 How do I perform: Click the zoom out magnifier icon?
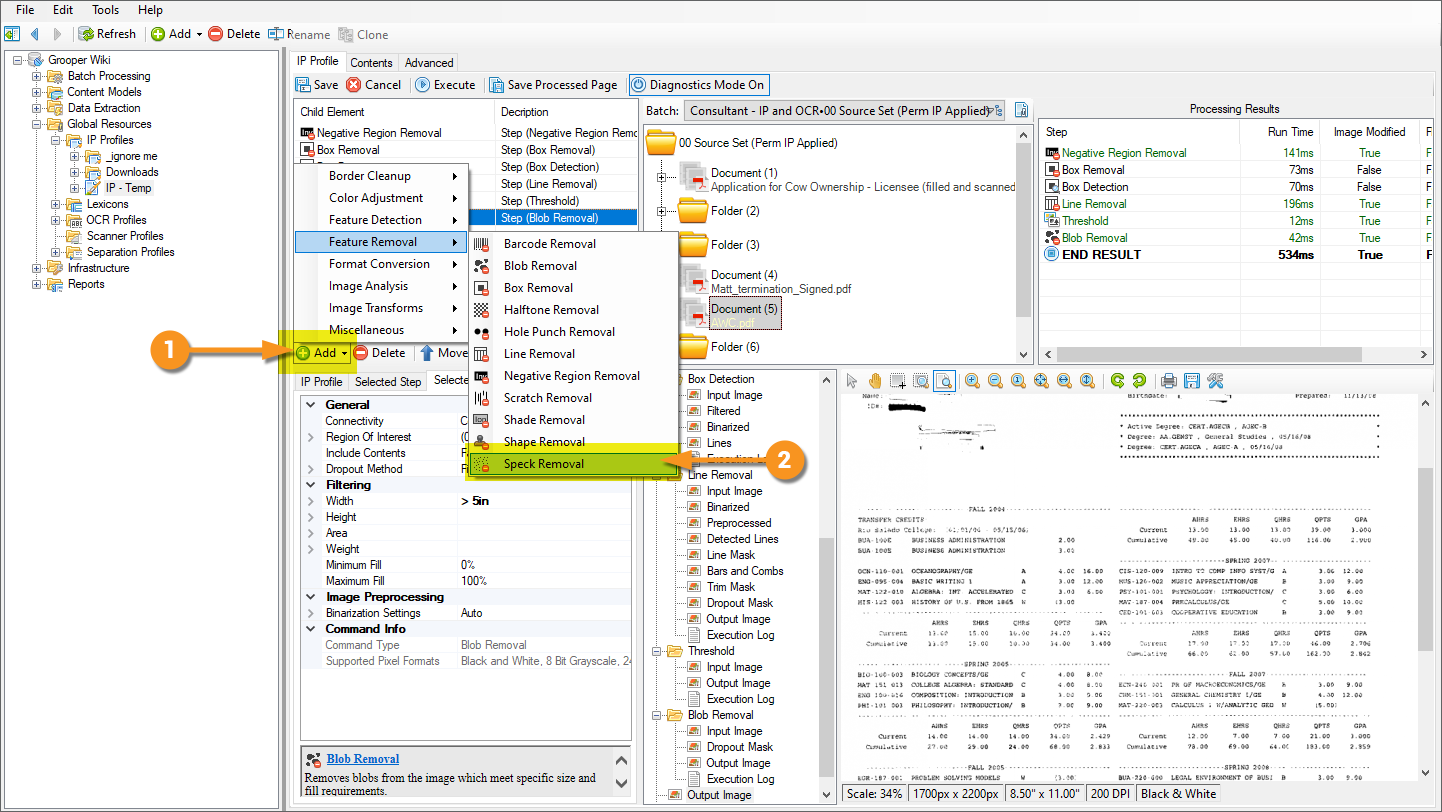[996, 380]
